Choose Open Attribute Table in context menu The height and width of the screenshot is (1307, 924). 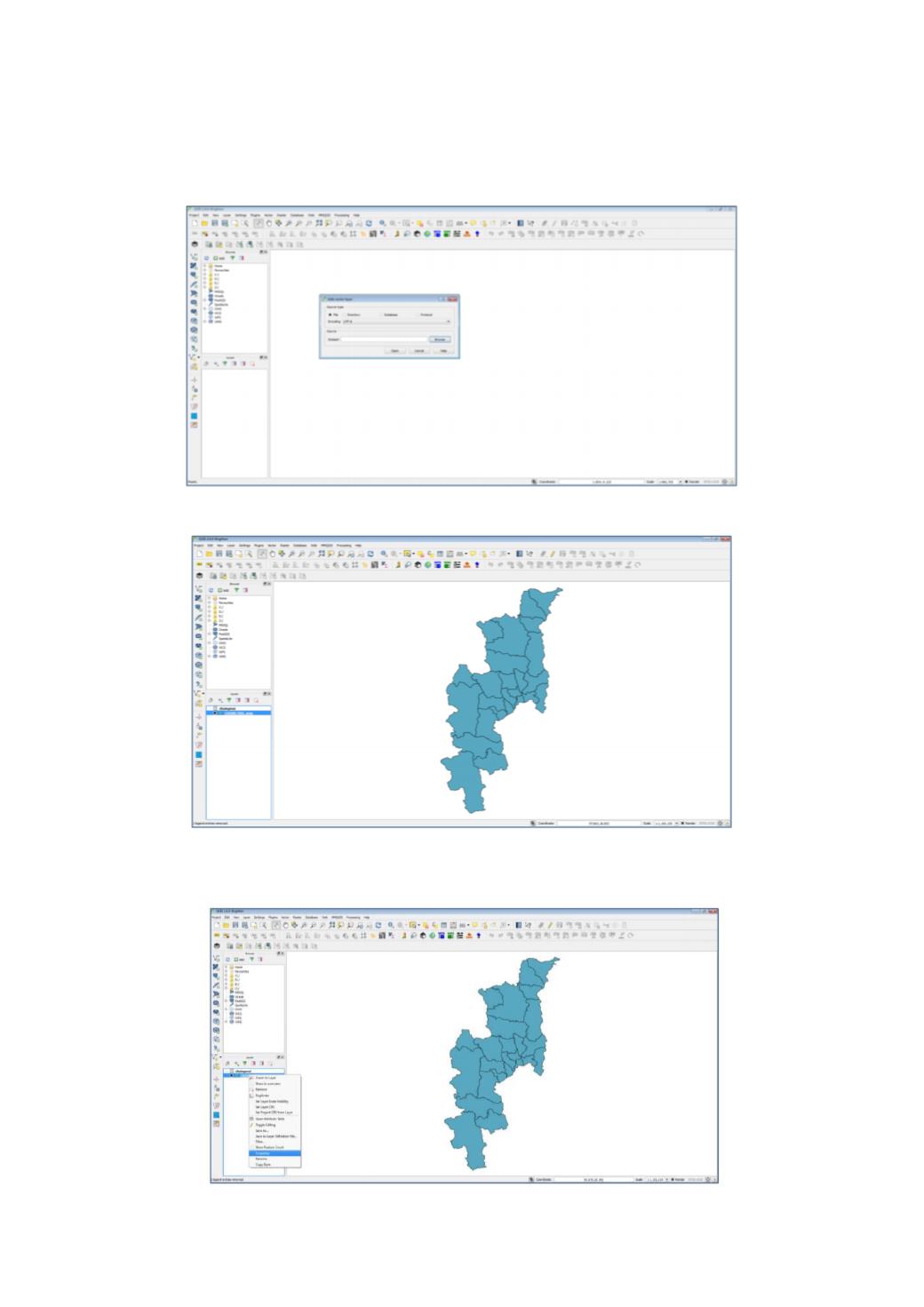(275, 1119)
